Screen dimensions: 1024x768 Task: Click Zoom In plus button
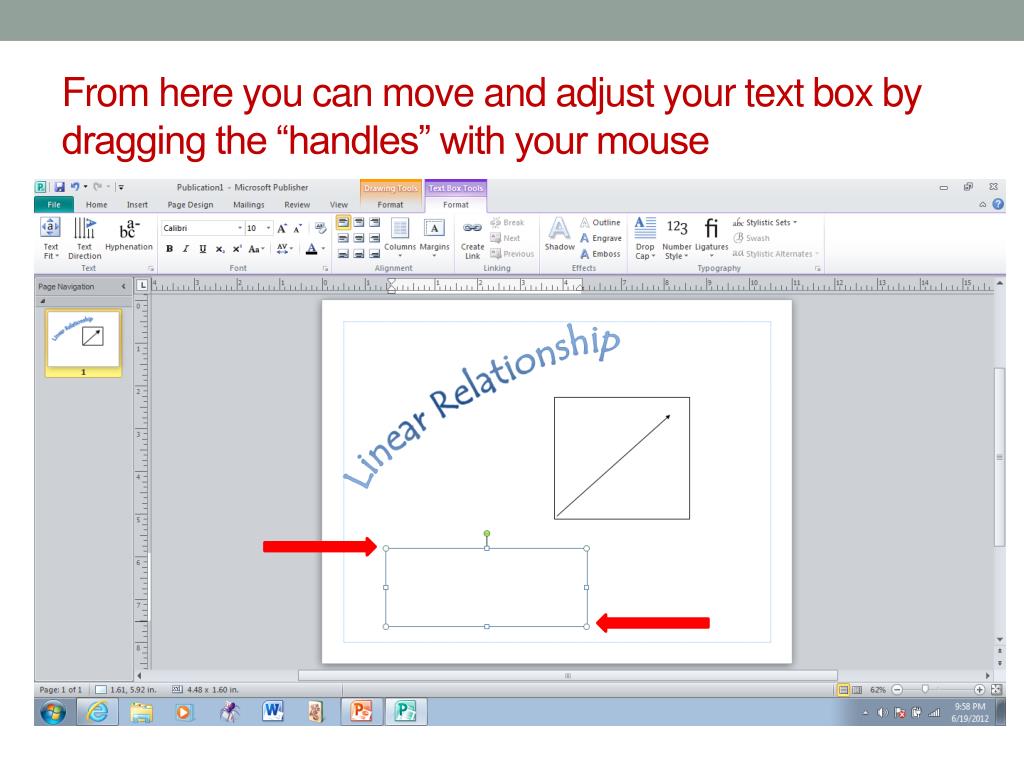979,690
